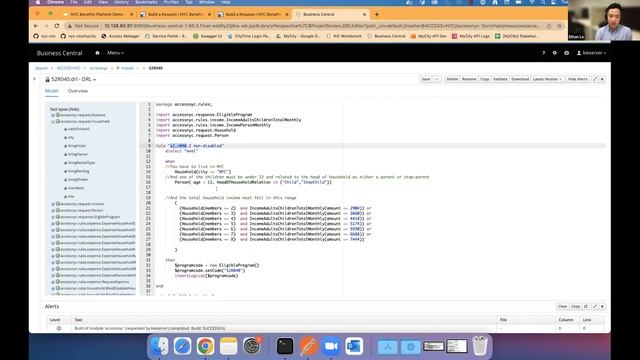Open the Save options dropdown arrow

click(x=437, y=79)
